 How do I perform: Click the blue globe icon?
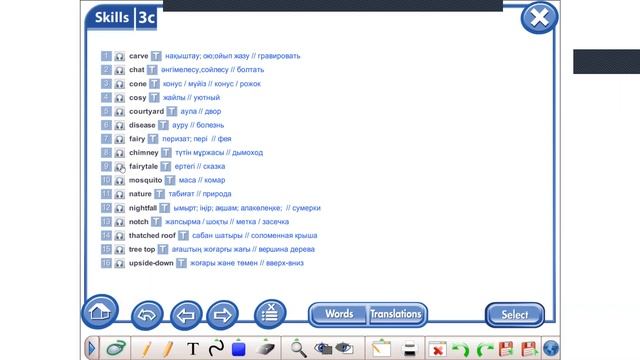[x=551, y=349]
